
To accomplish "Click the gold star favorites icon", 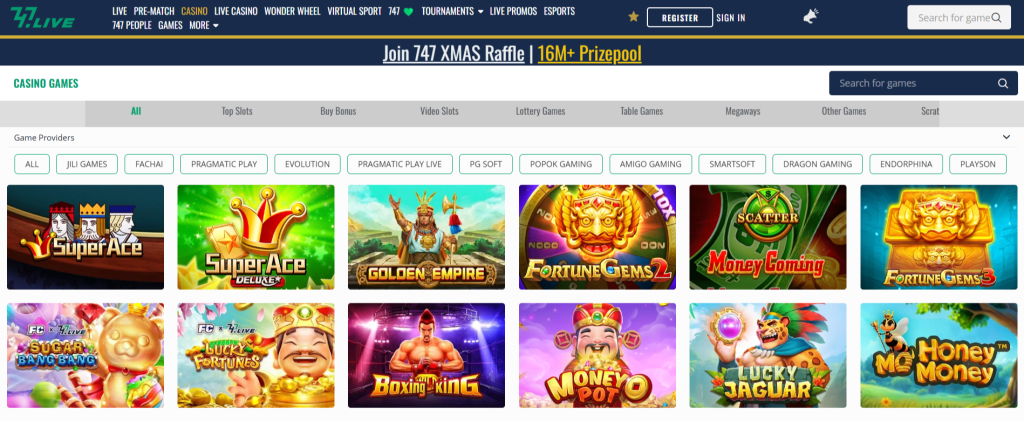I will [633, 17].
